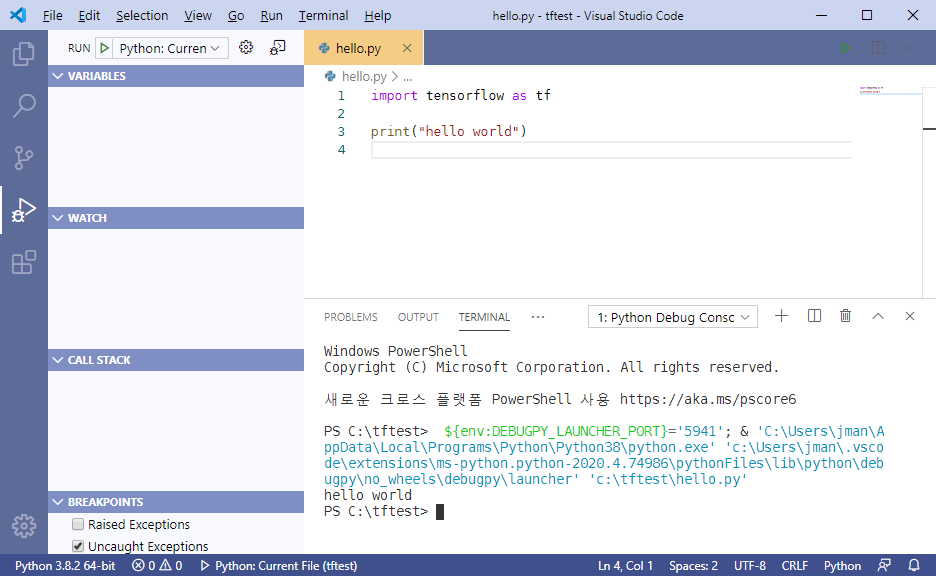Open the Edit menu

(x=89, y=16)
